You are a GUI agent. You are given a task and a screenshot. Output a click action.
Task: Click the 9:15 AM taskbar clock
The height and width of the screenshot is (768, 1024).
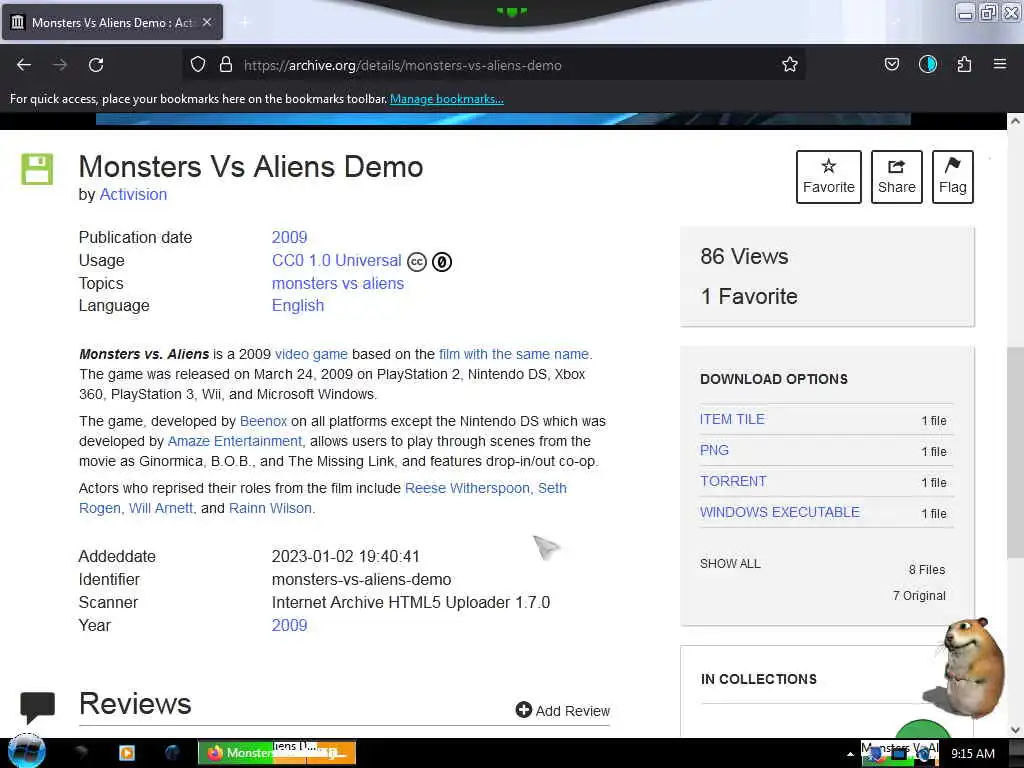[973, 754]
